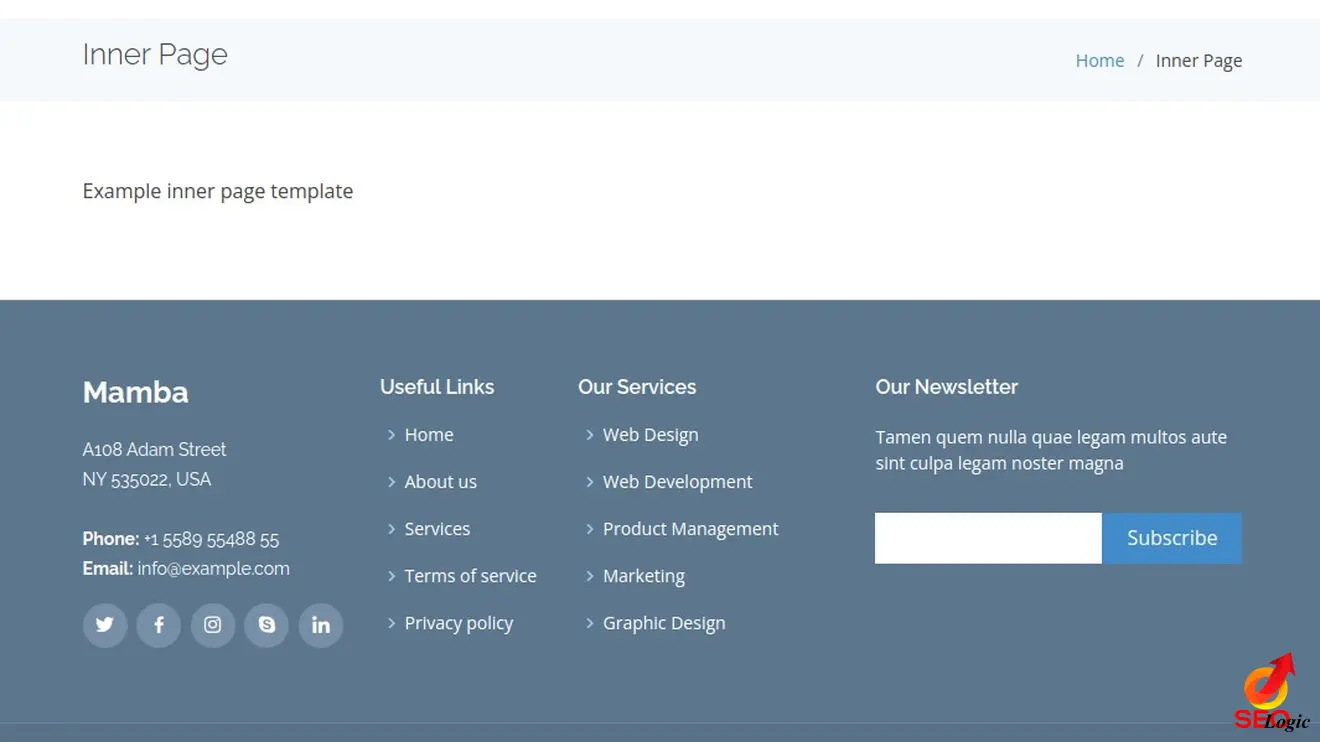Click chevron arrow beside Privacy policy
1320x742 pixels.
click(392, 623)
